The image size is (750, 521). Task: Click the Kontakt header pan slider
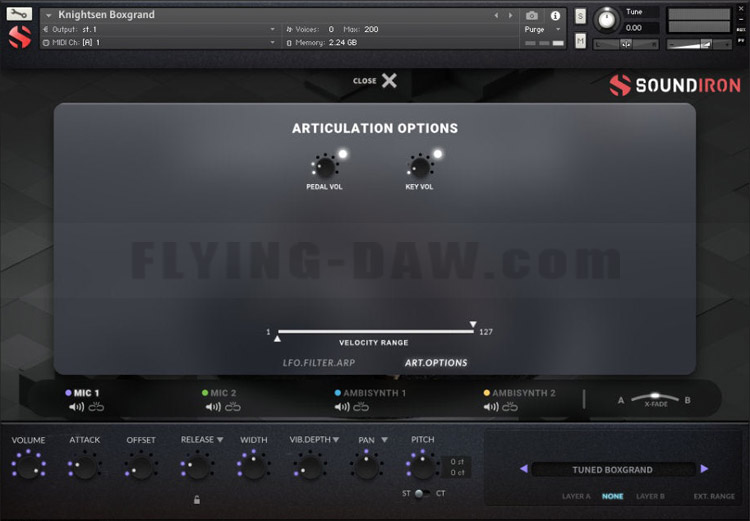(626, 44)
